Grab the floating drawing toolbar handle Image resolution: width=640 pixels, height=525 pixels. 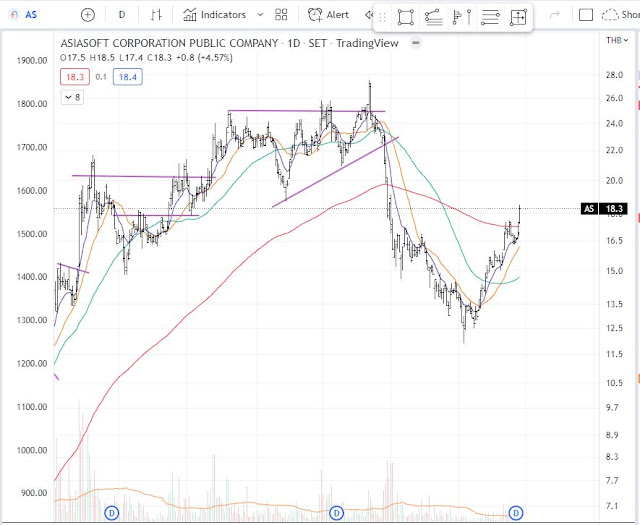(382, 17)
